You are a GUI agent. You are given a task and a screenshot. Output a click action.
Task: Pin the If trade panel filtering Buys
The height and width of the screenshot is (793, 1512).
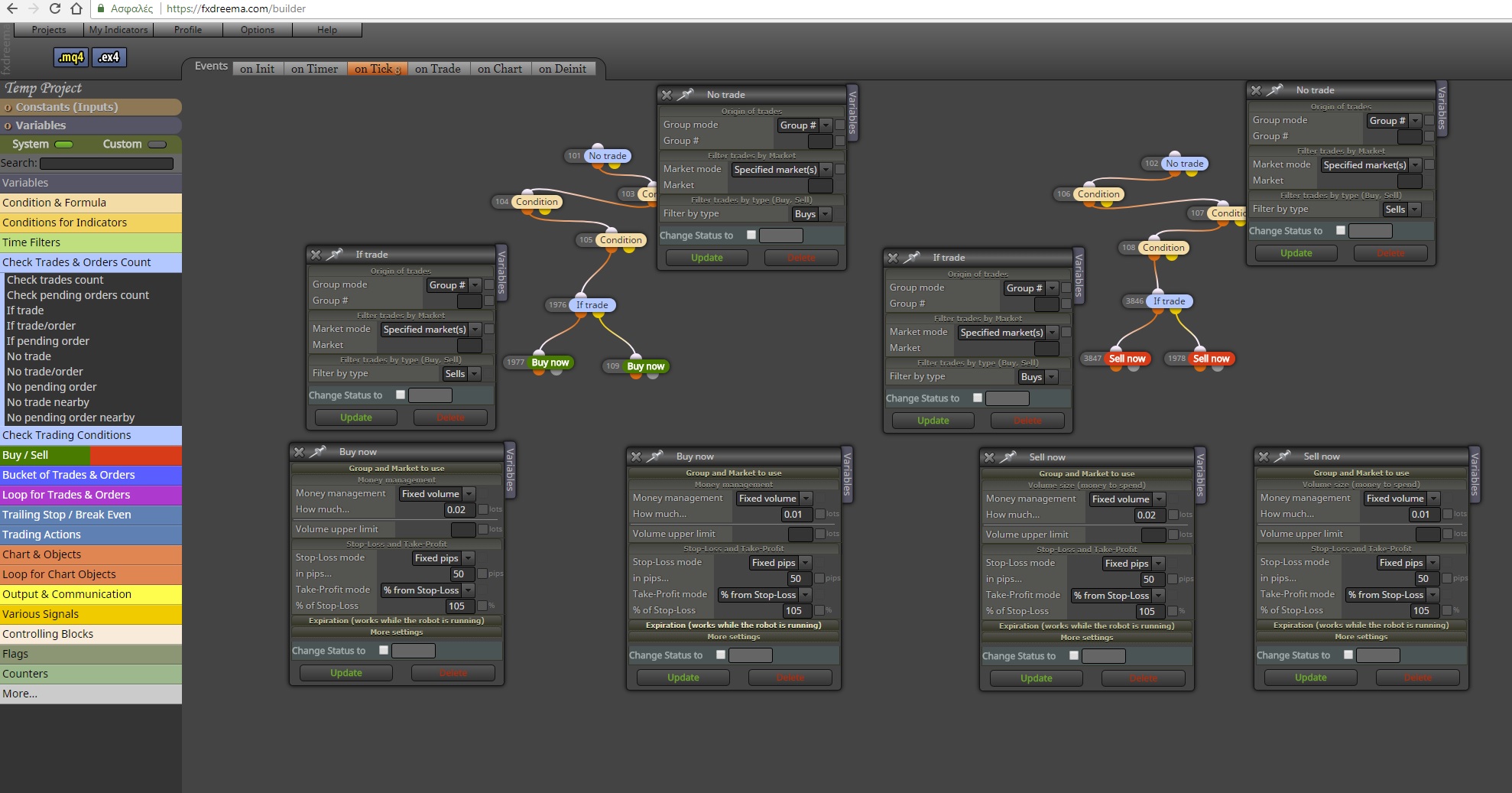click(x=912, y=258)
